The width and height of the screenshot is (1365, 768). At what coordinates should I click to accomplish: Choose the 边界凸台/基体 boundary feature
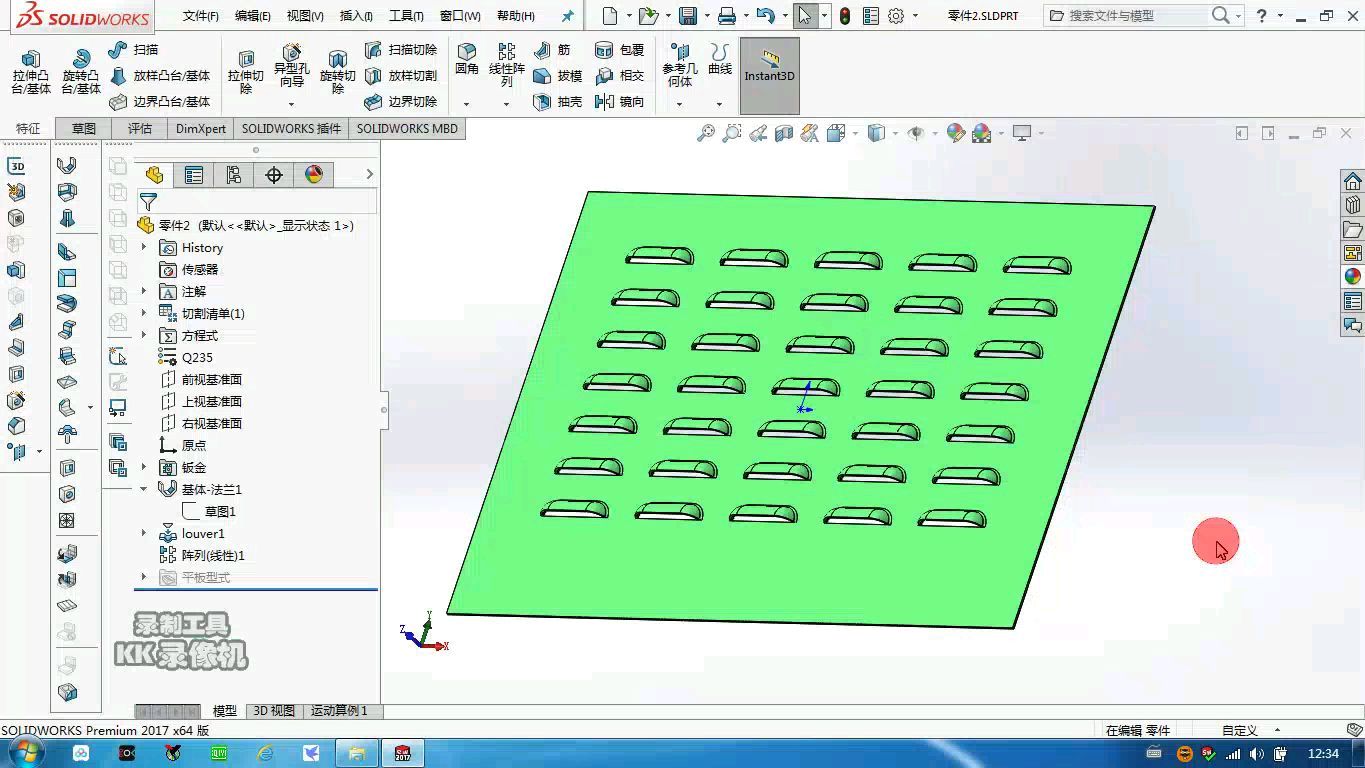coord(160,101)
